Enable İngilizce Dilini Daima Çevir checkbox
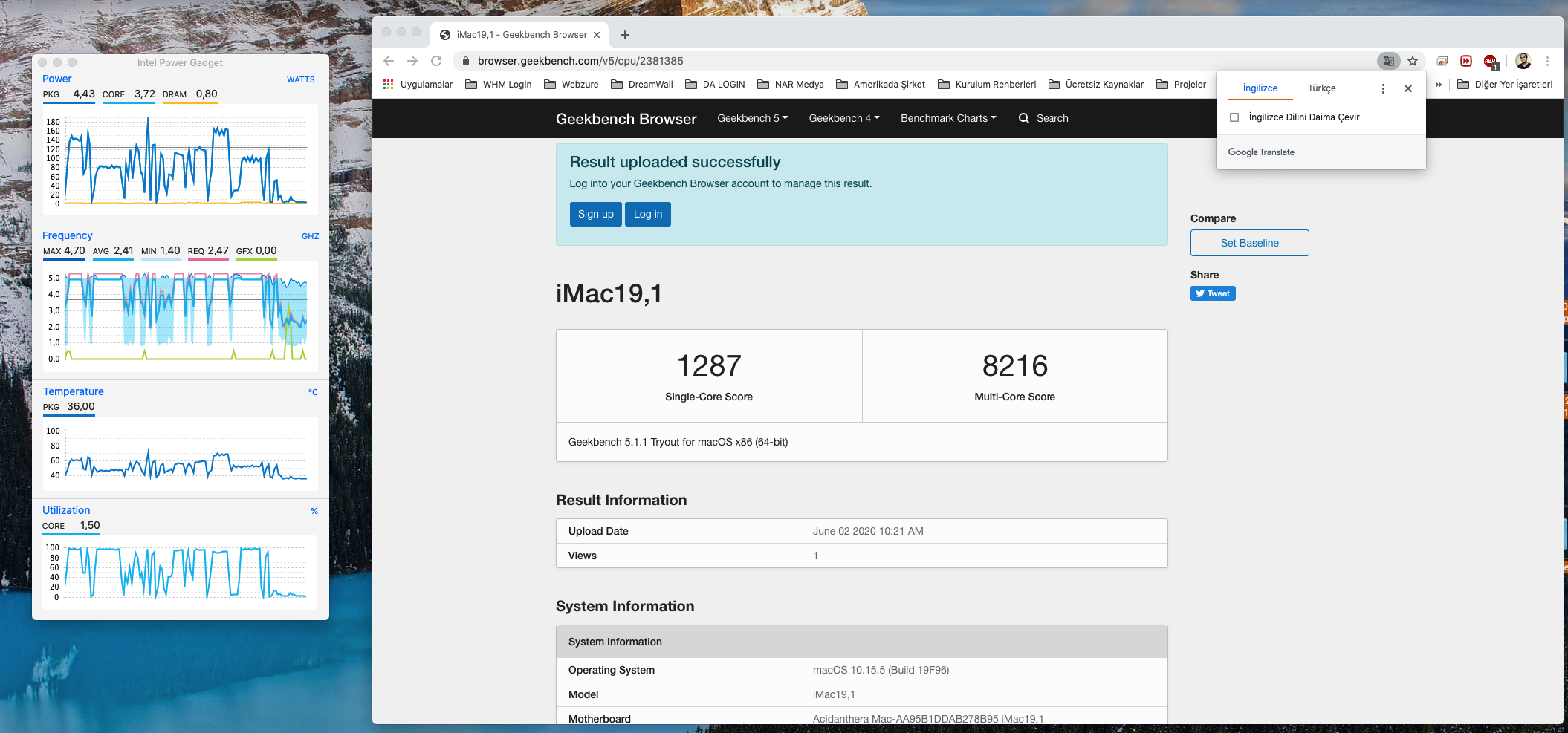This screenshot has height=733, width=1568. pos(1234,117)
